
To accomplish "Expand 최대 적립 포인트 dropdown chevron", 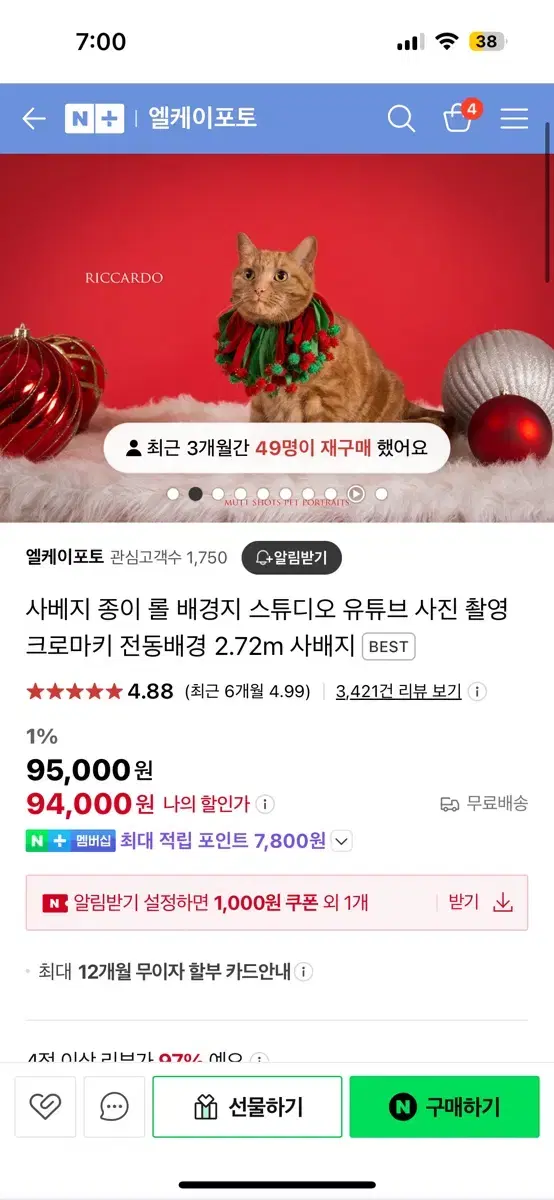I will 342,841.
